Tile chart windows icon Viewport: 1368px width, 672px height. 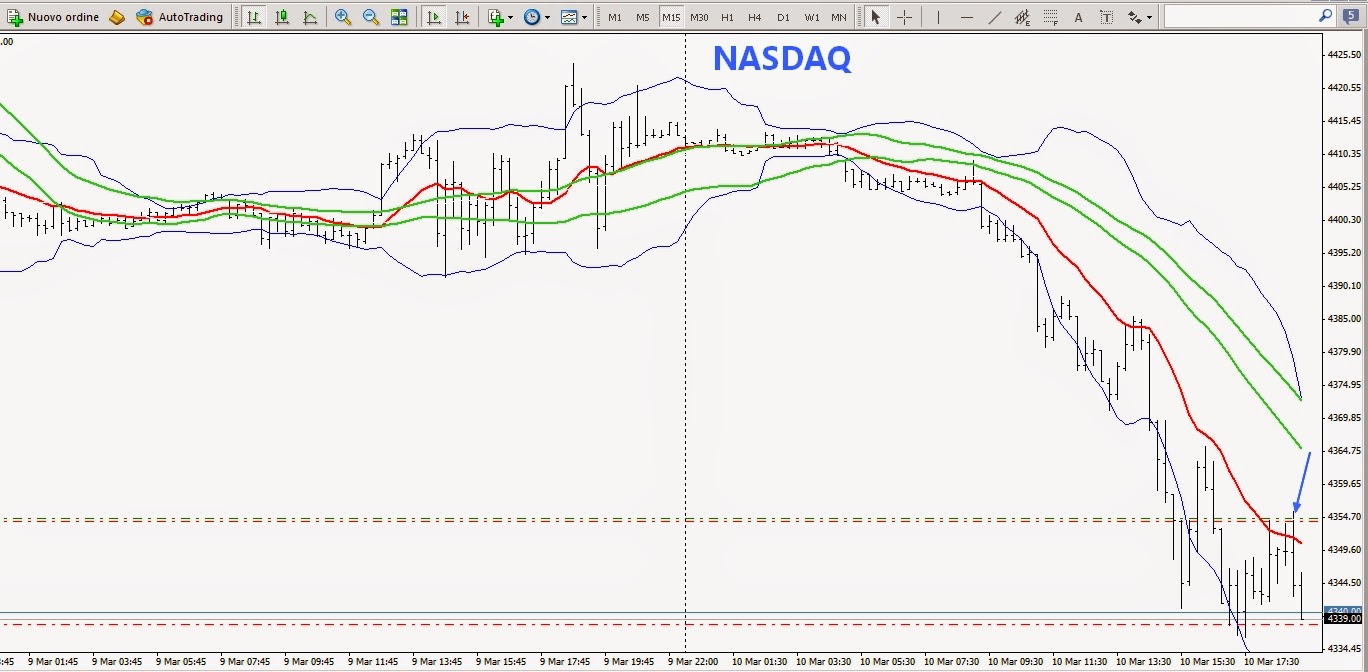pos(399,17)
